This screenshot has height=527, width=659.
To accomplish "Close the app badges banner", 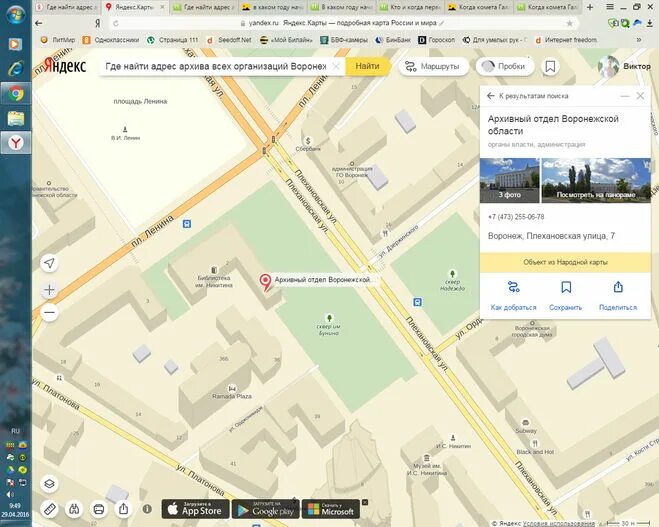I will coord(365,502).
